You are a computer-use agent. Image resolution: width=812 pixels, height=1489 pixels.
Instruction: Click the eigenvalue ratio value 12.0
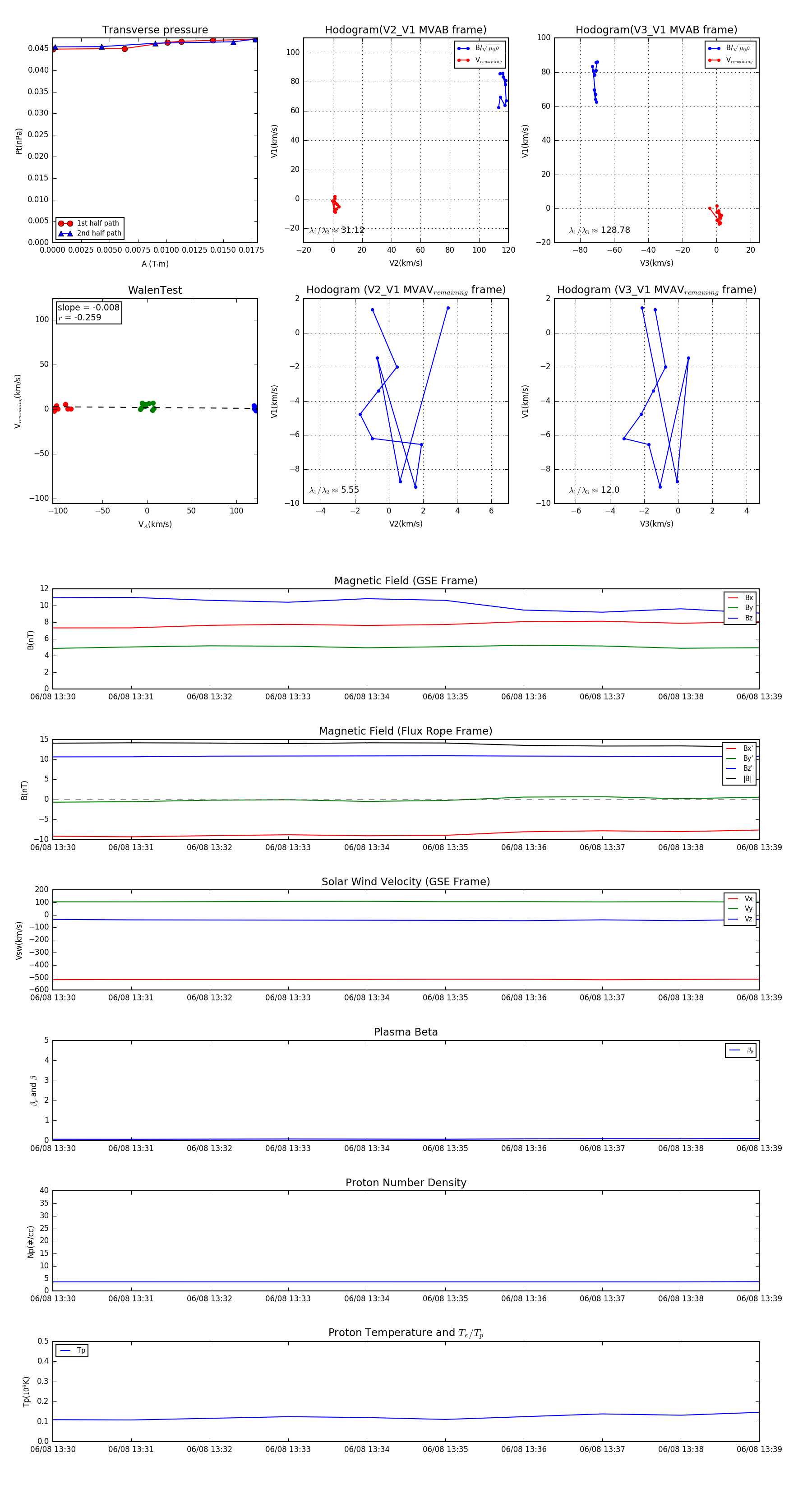tap(610, 490)
